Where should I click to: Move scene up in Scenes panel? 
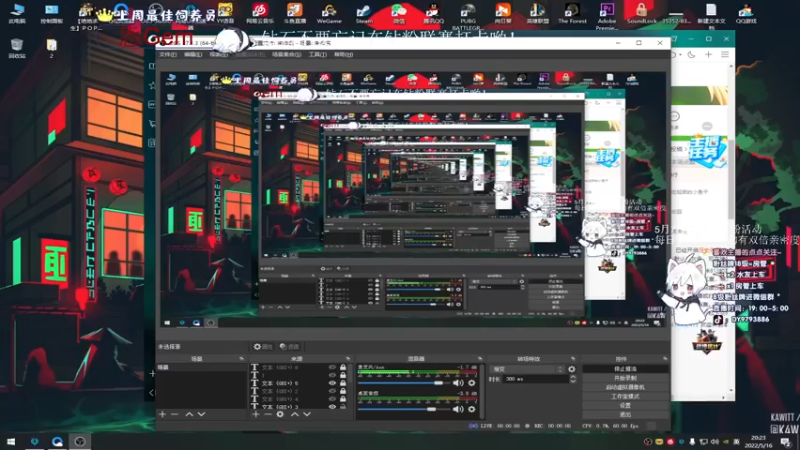click(189, 414)
